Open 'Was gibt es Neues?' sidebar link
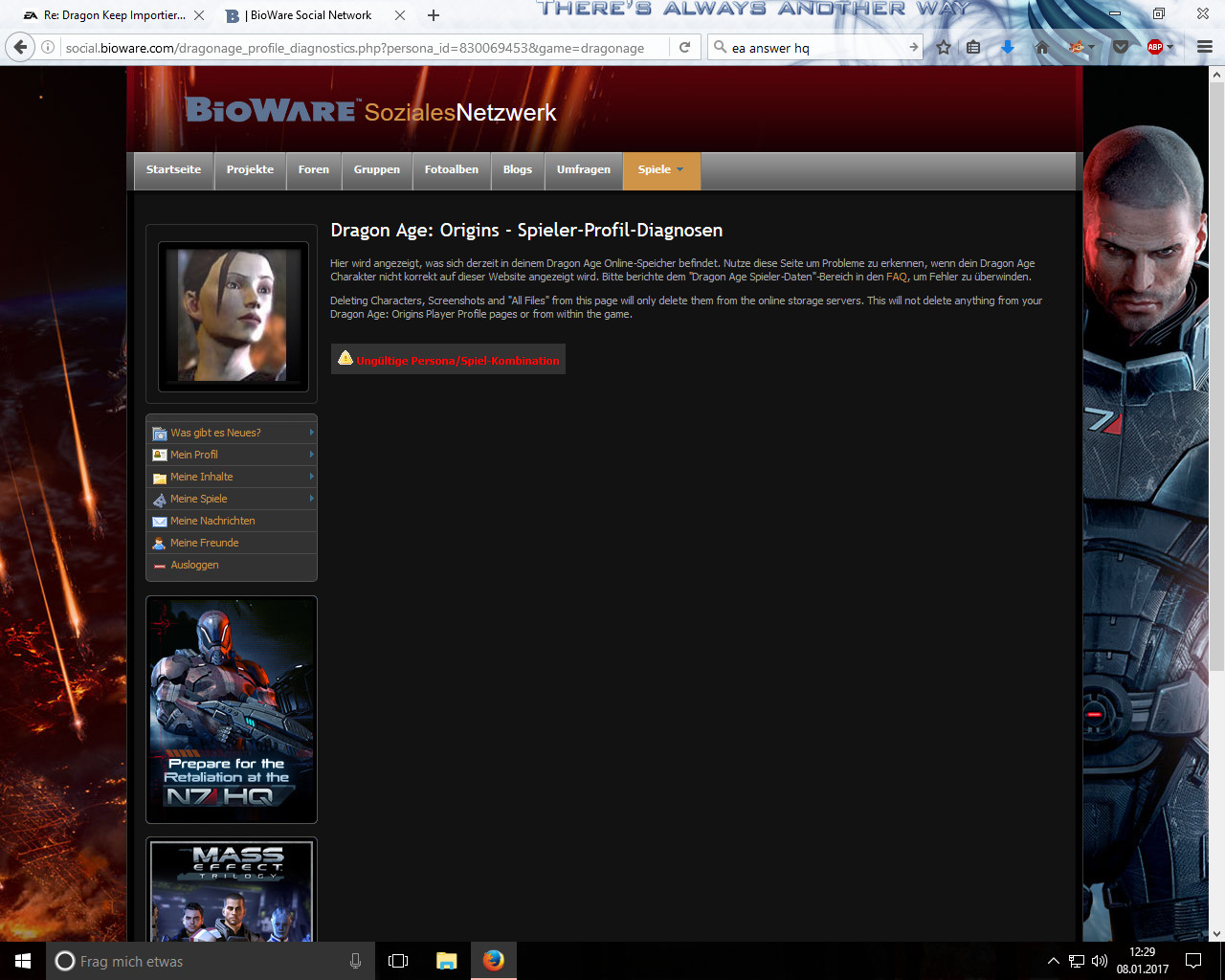The image size is (1225, 980). click(x=215, y=433)
